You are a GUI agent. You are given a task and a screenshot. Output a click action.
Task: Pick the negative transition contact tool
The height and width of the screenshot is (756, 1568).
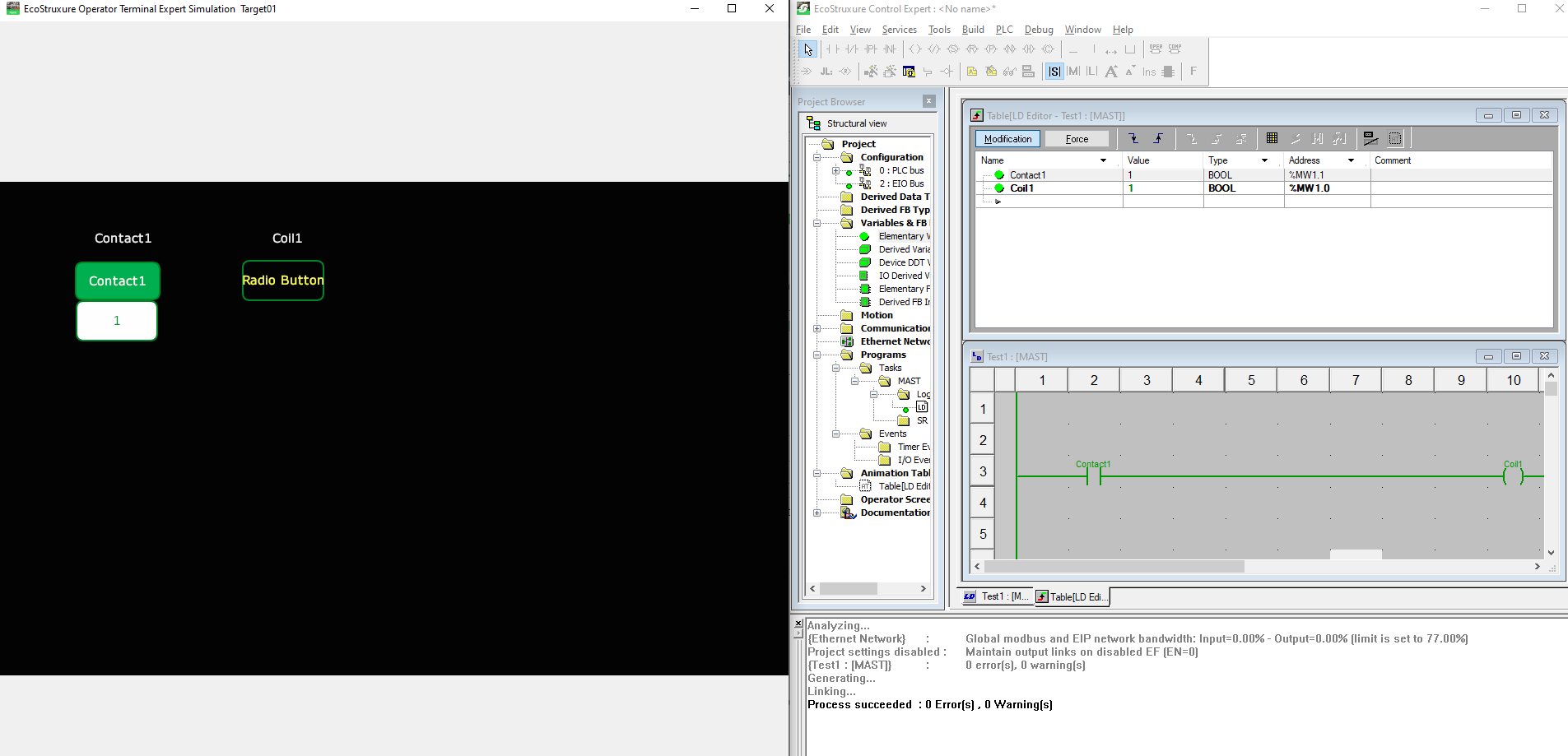coord(889,49)
